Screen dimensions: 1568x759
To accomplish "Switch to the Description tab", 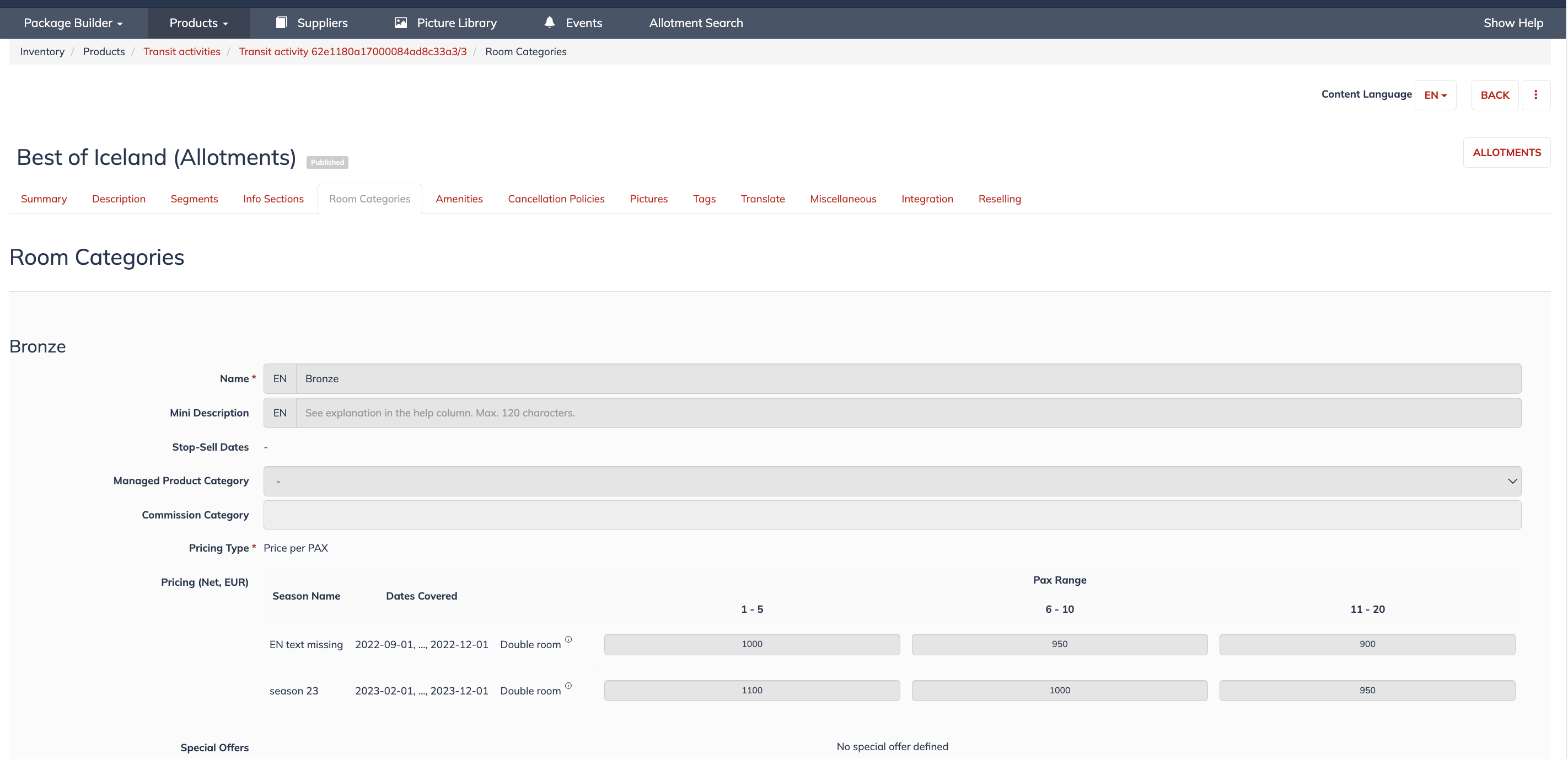I will 119,199.
